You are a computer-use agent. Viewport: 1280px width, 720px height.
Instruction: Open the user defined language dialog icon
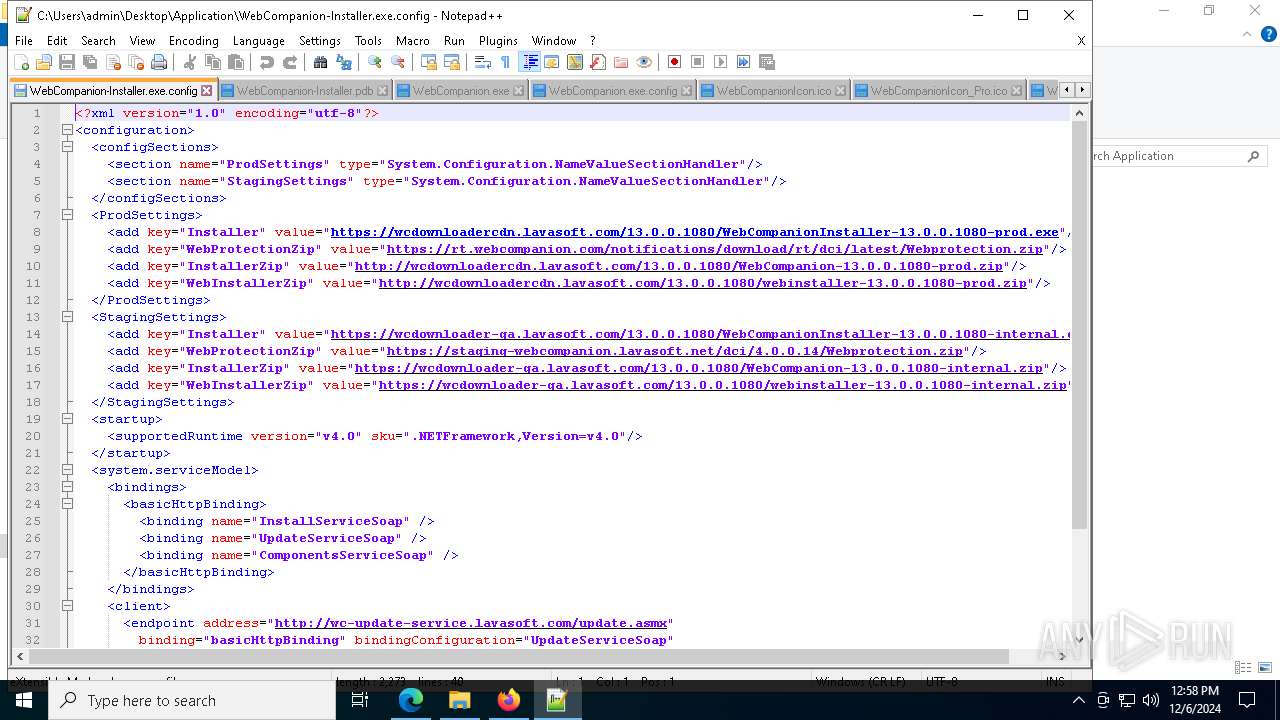click(x=552, y=62)
